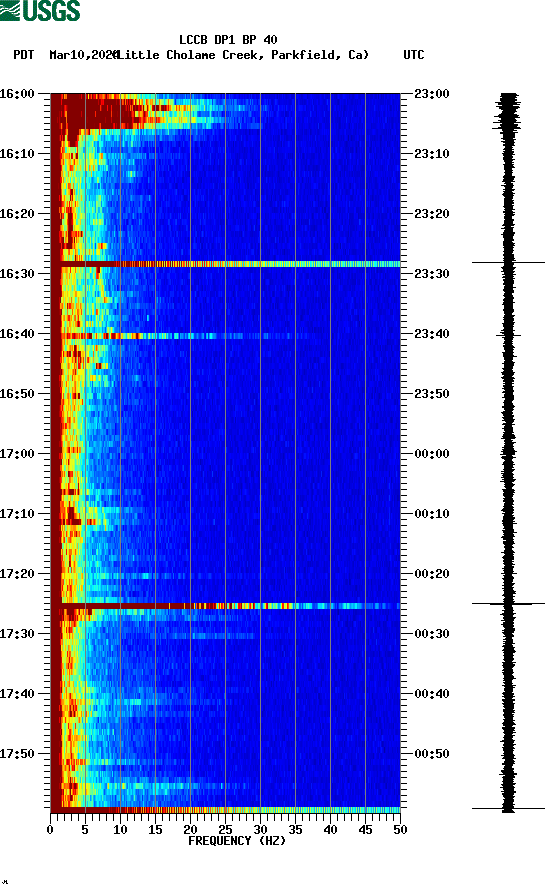The image size is (552, 893).
Task: Click the 35 Hz frequency tick label
Action: (295, 830)
